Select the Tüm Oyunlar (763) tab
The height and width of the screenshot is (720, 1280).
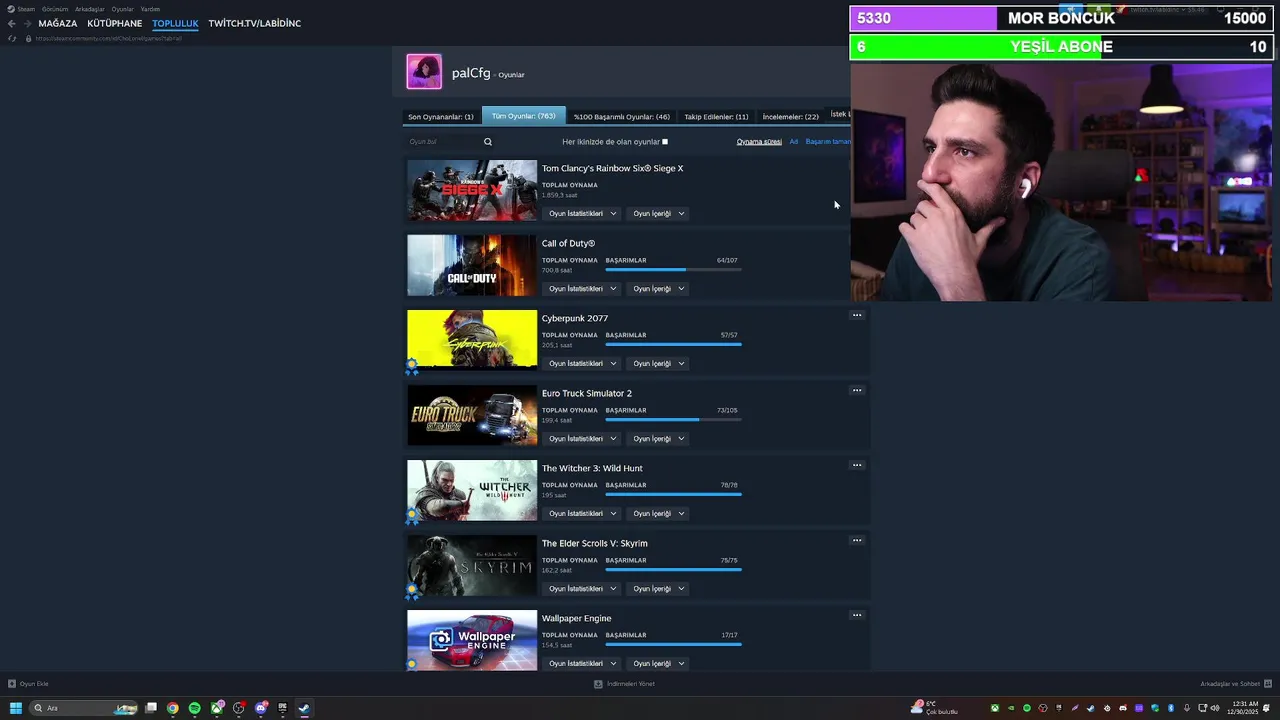(x=523, y=116)
